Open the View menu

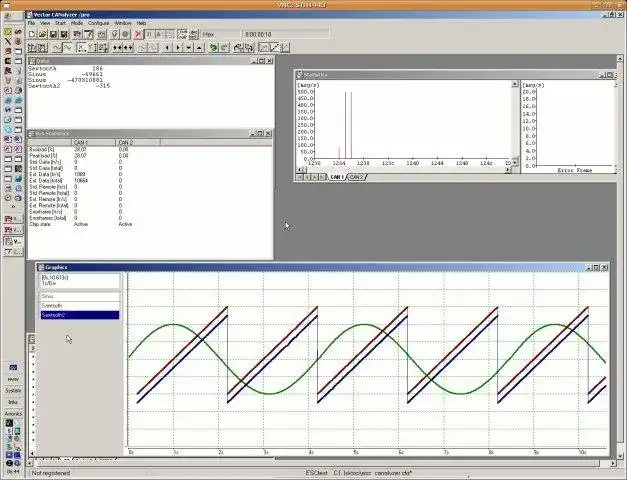(x=45, y=23)
